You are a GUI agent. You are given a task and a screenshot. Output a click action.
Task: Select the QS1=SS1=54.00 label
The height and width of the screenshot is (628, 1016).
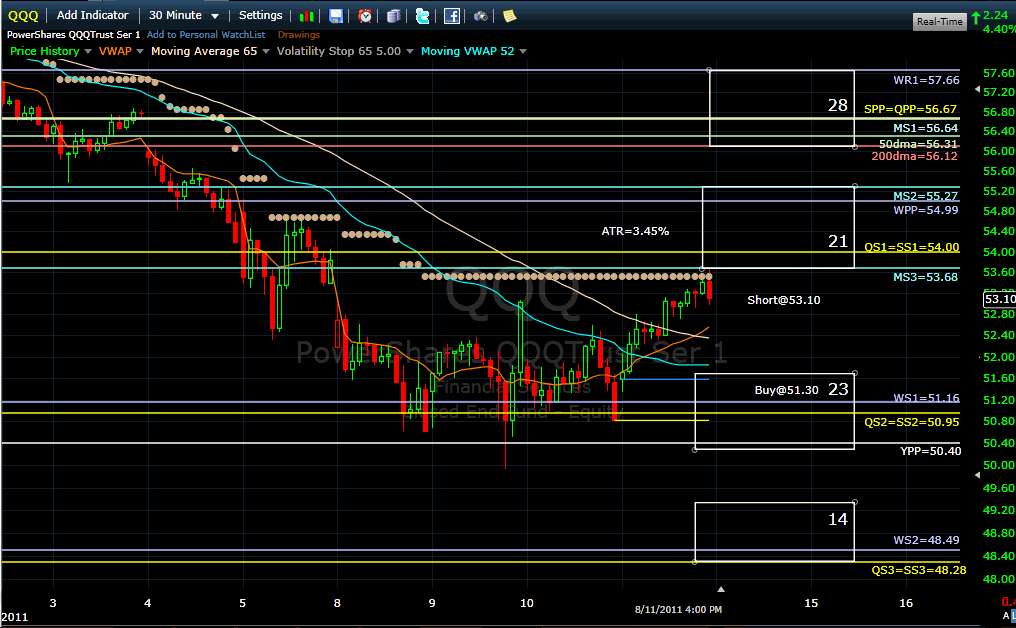pyautogui.click(x=912, y=247)
